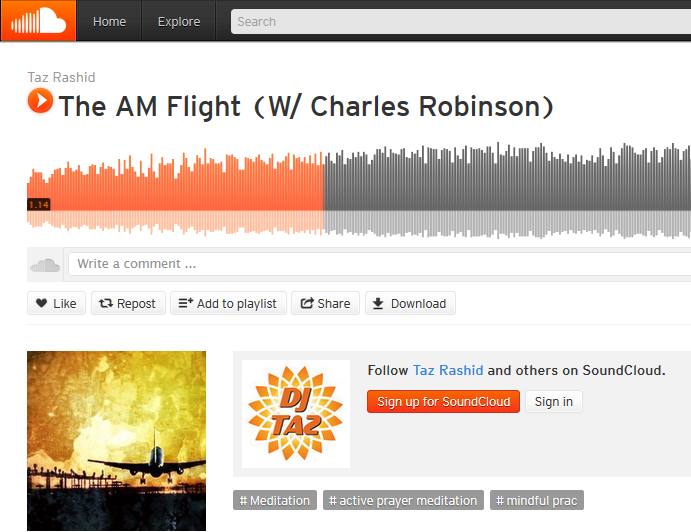
Task: Share the track
Action: click(x=325, y=303)
